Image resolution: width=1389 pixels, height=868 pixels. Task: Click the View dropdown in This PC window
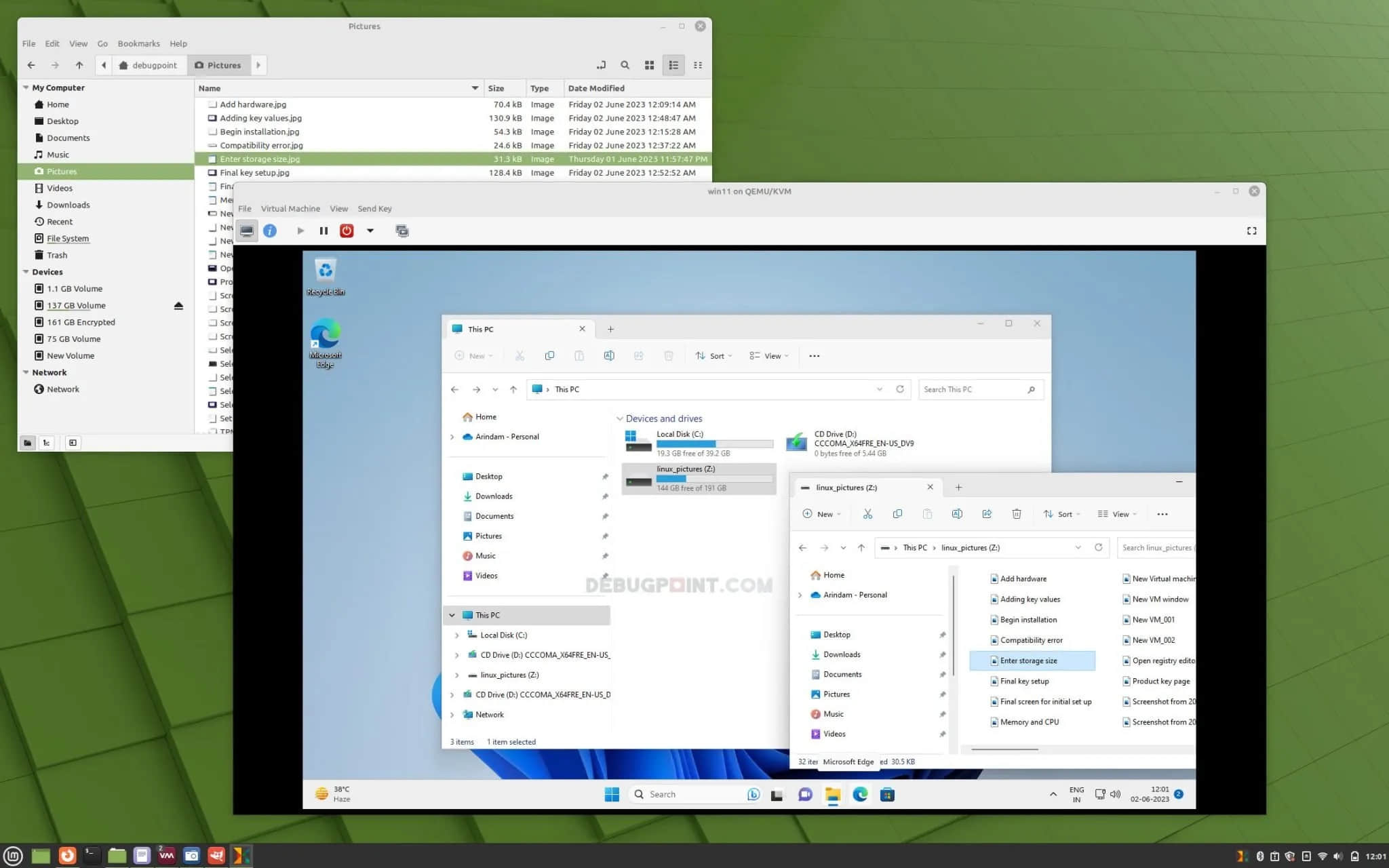[769, 355]
